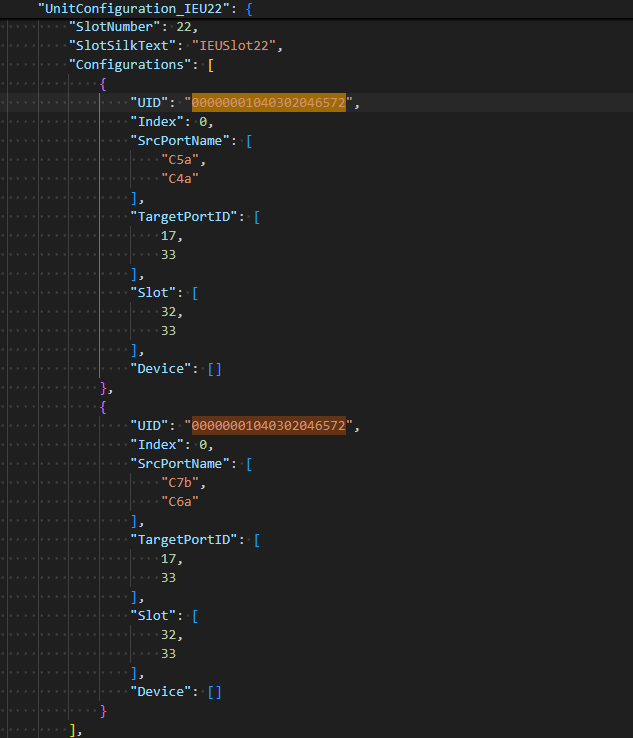Click the "SlotSilkText" key
The image size is (633, 738).
(118, 46)
